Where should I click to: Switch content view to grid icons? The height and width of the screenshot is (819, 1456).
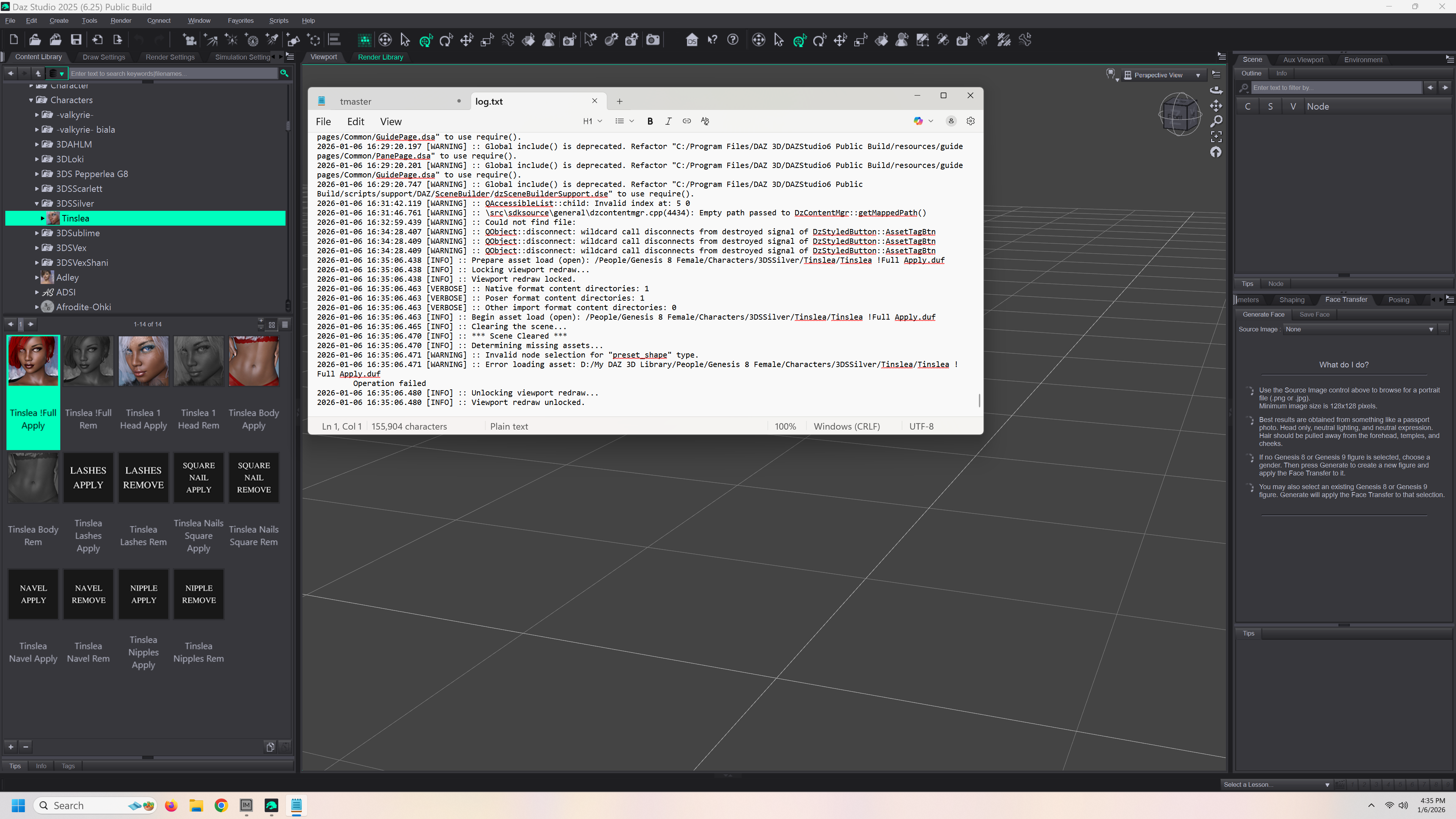pyautogui.click(x=272, y=325)
